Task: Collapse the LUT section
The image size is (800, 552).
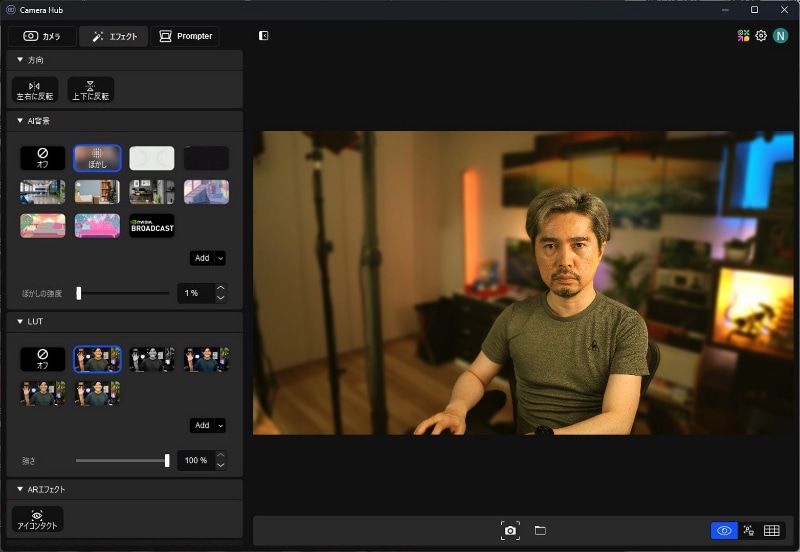Action: [20, 321]
